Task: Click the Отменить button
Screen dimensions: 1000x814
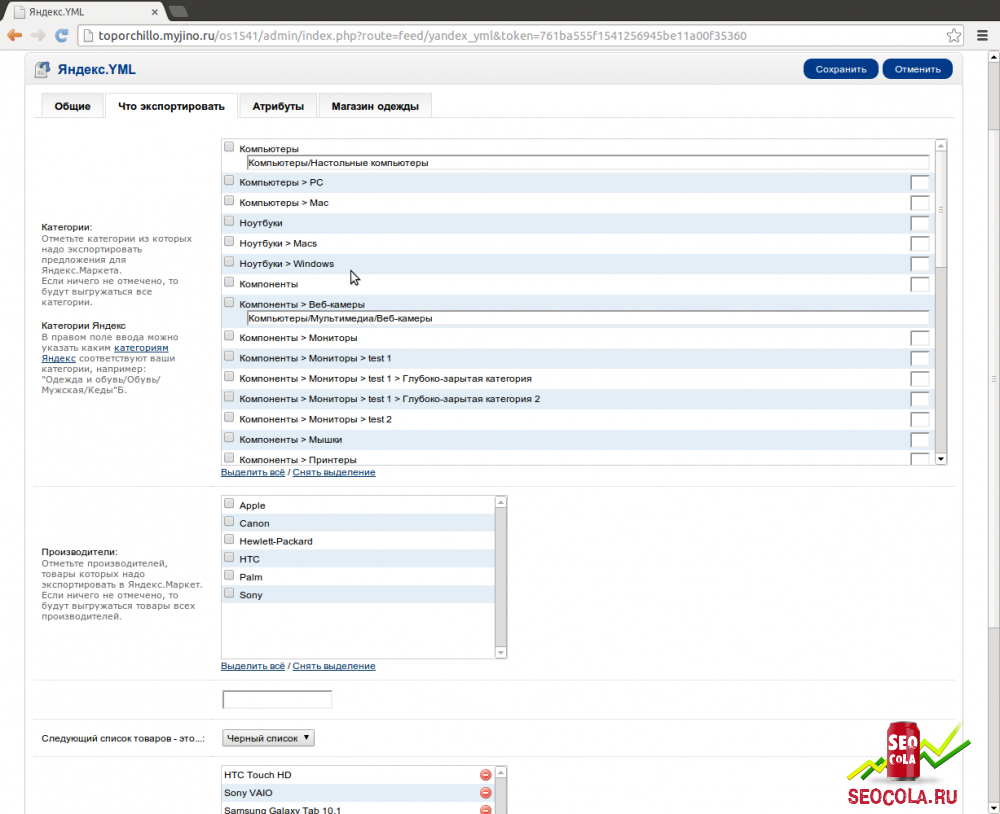Action: pos(917,69)
